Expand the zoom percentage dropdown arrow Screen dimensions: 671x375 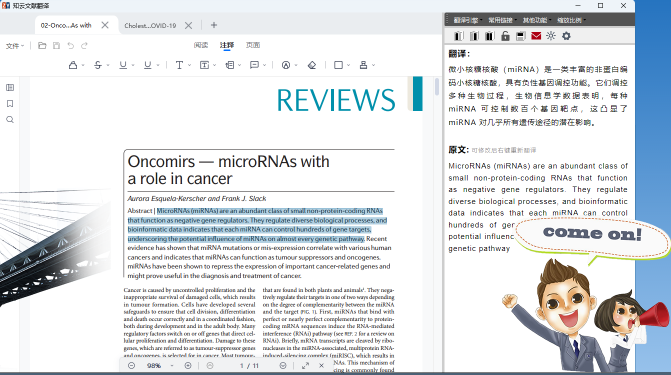click(x=172, y=366)
